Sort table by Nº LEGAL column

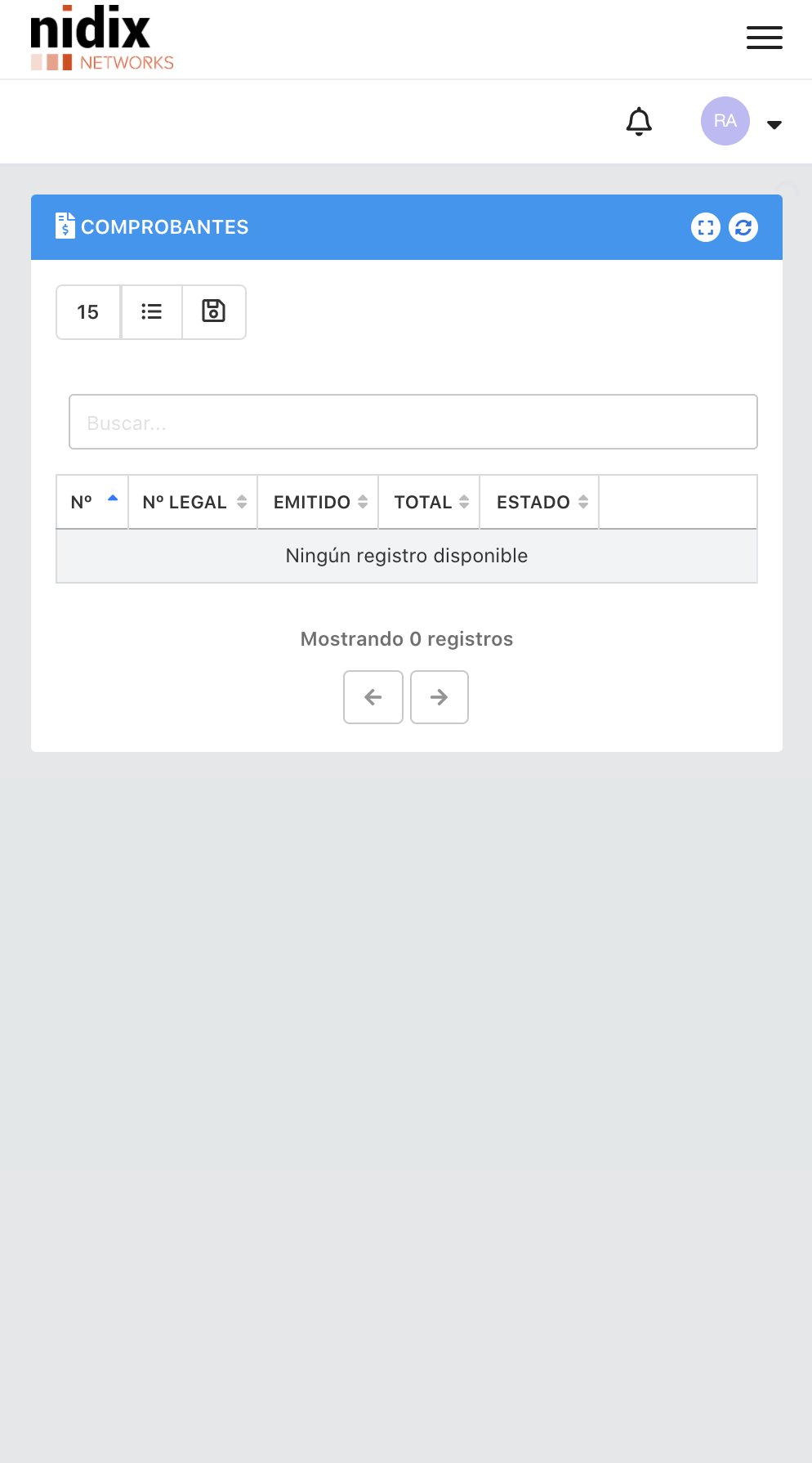tap(193, 502)
